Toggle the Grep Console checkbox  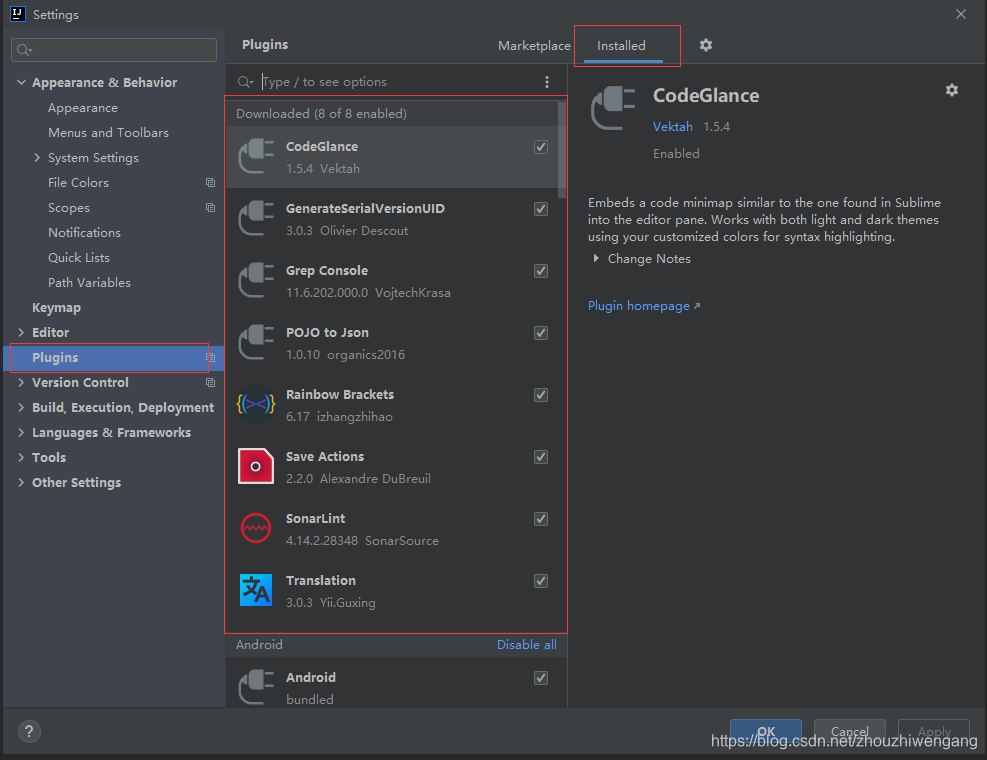(x=541, y=271)
